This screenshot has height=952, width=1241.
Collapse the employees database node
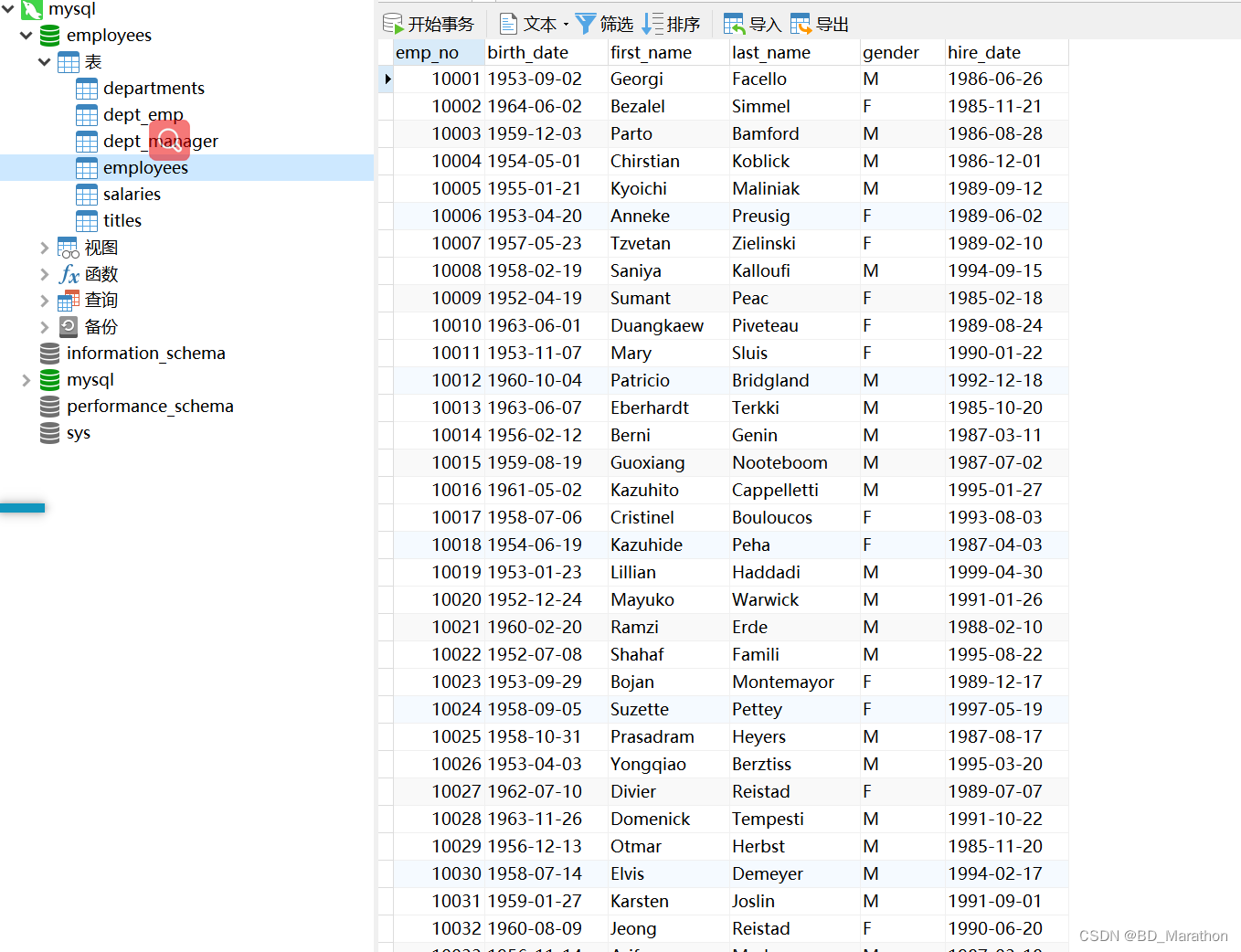[27, 36]
